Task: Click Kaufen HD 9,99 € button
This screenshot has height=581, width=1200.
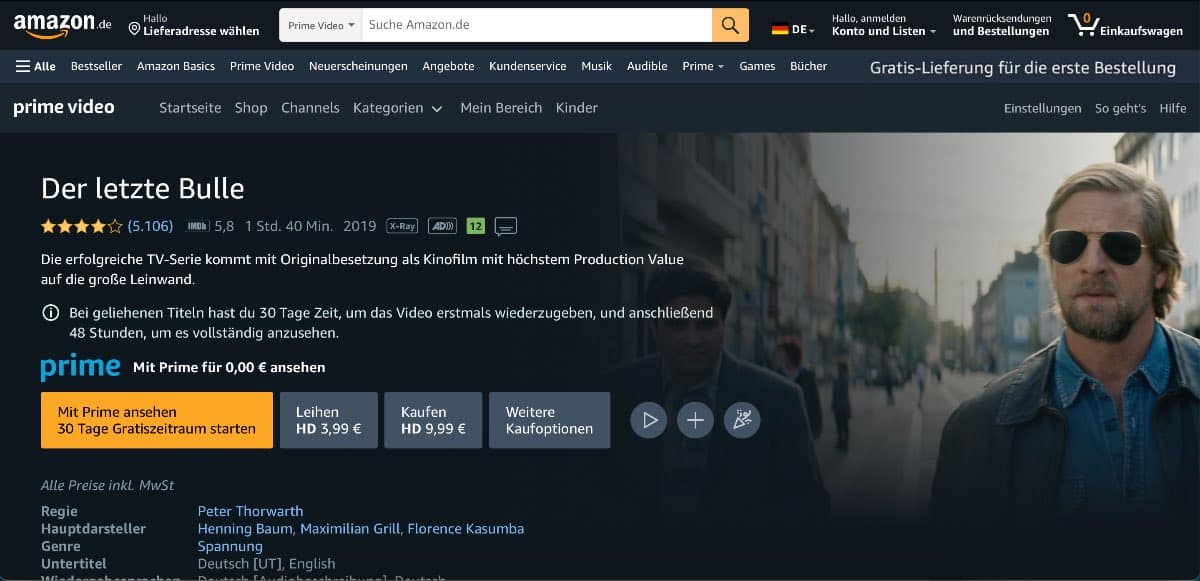Action: coord(433,420)
